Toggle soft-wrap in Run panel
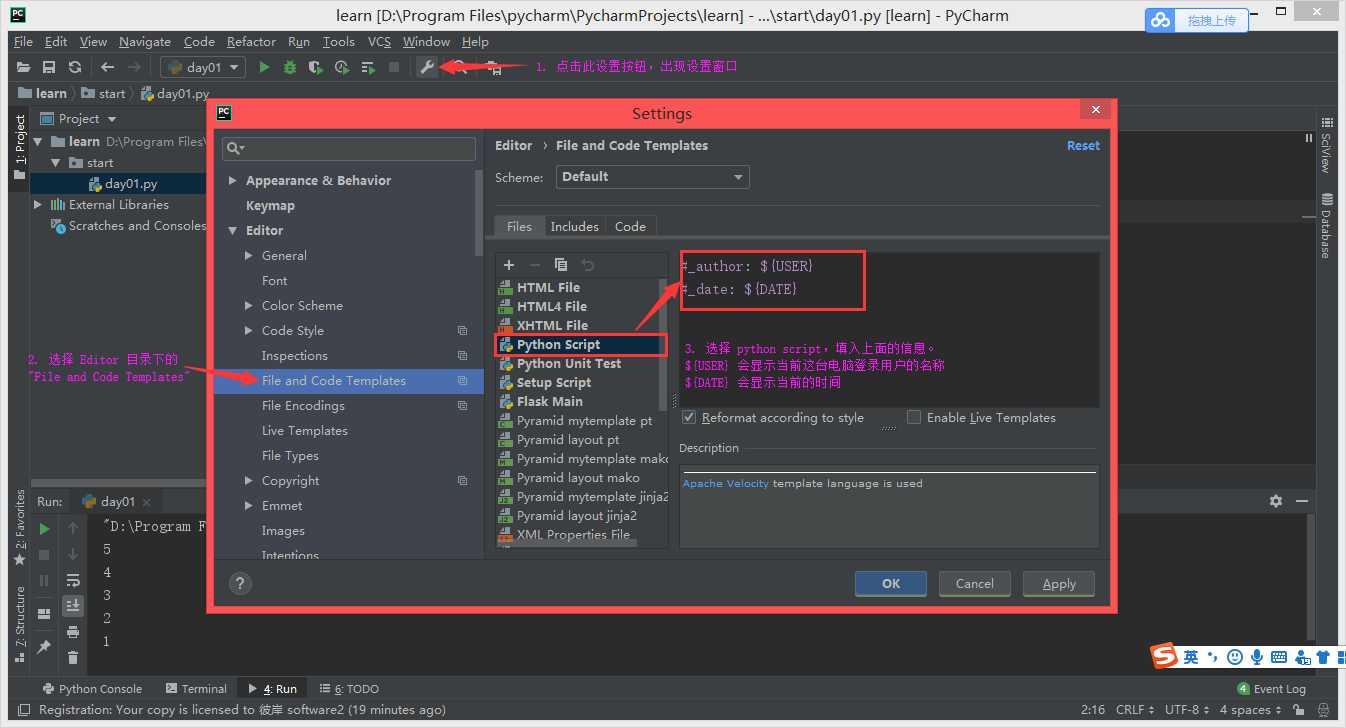Viewport: 1346px width, 728px height. tap(73, 580)
